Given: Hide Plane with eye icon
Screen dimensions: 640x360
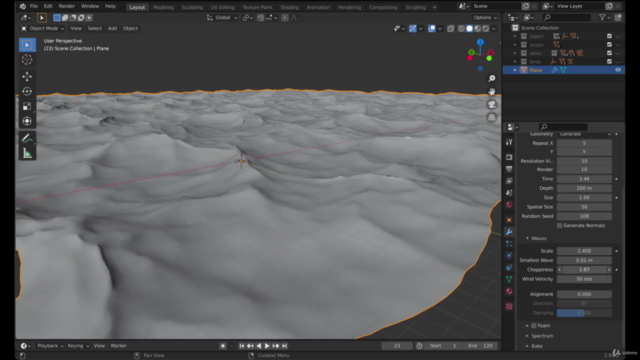Looking at the screenshot, I should pos(618,70).
